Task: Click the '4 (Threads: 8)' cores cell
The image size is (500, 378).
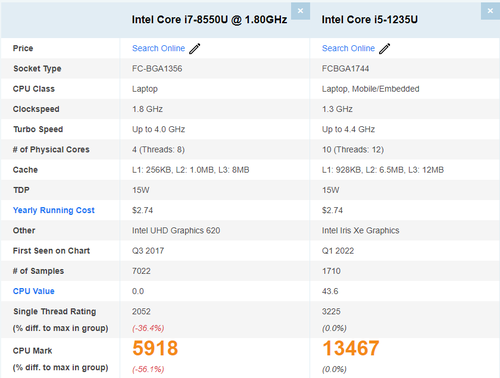Action: (158, 150)
